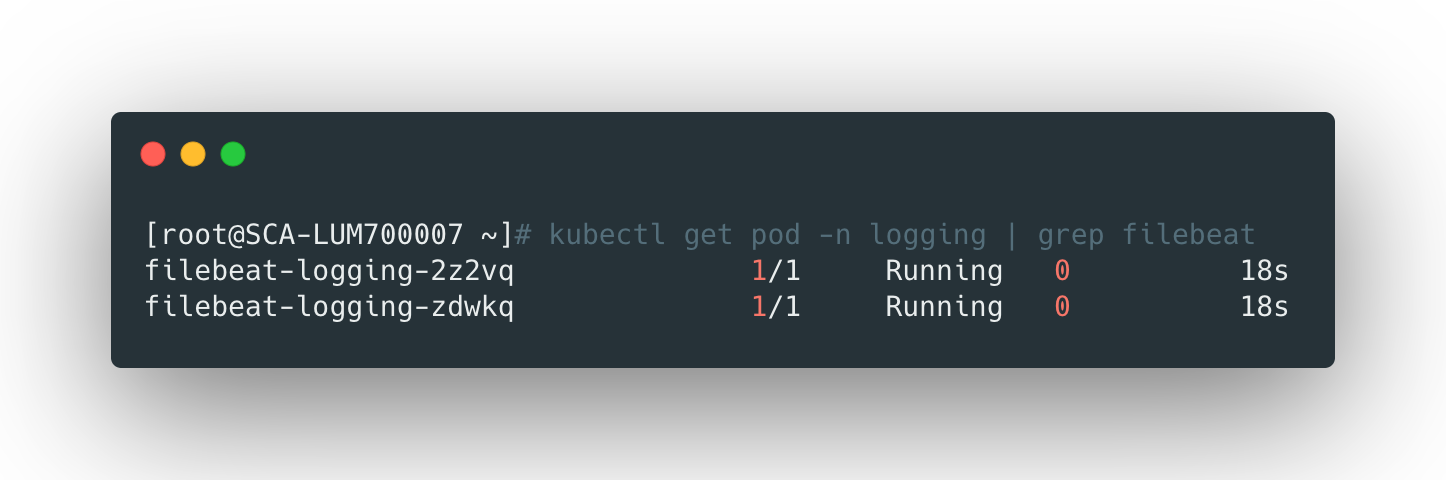Click the pod name filebeat-logging-zdwkq
The width and height of the screenshot is (1446, 480).
(329, 307)
